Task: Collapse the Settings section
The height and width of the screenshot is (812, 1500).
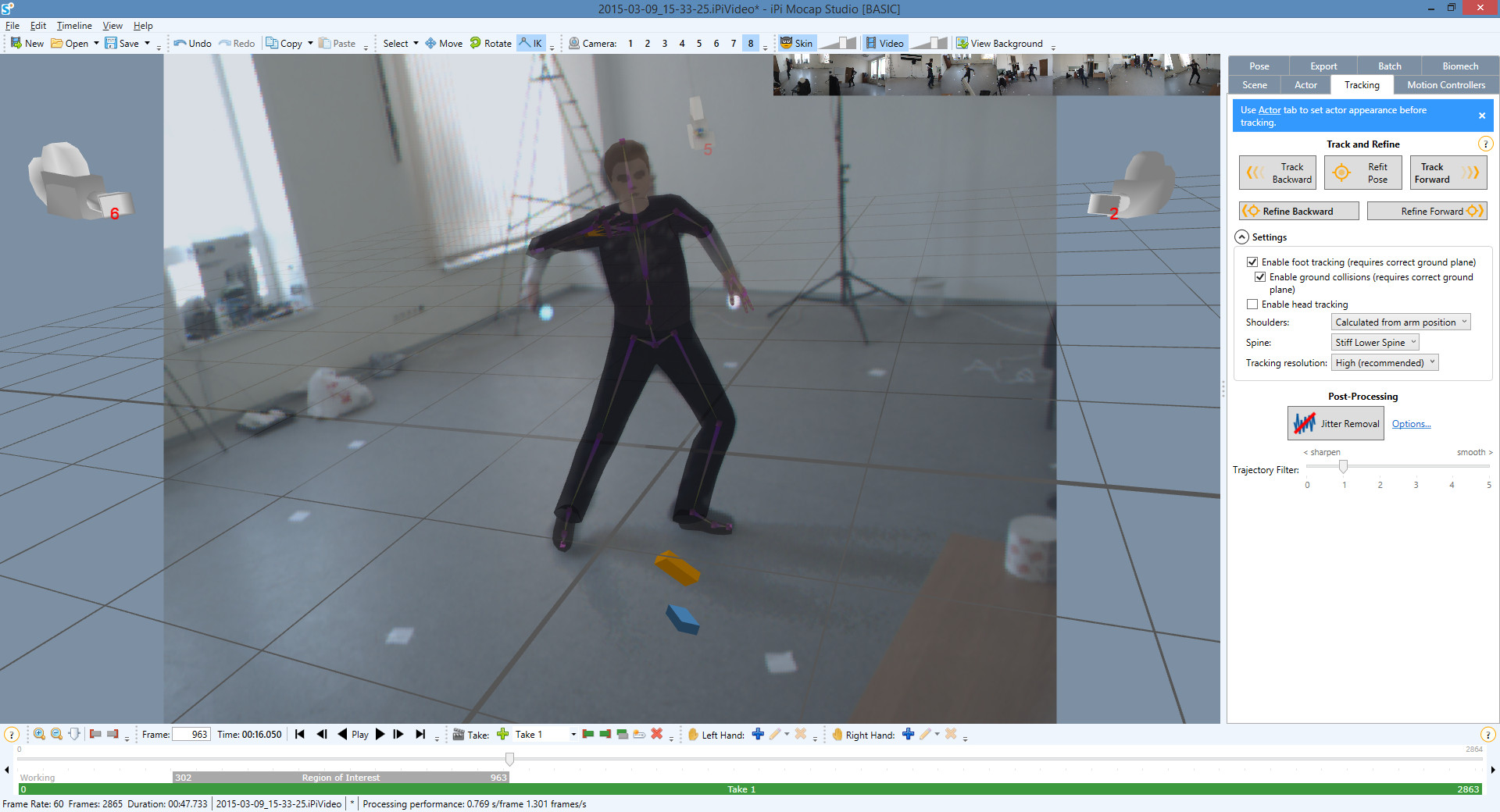Action: coord(1241,237)
